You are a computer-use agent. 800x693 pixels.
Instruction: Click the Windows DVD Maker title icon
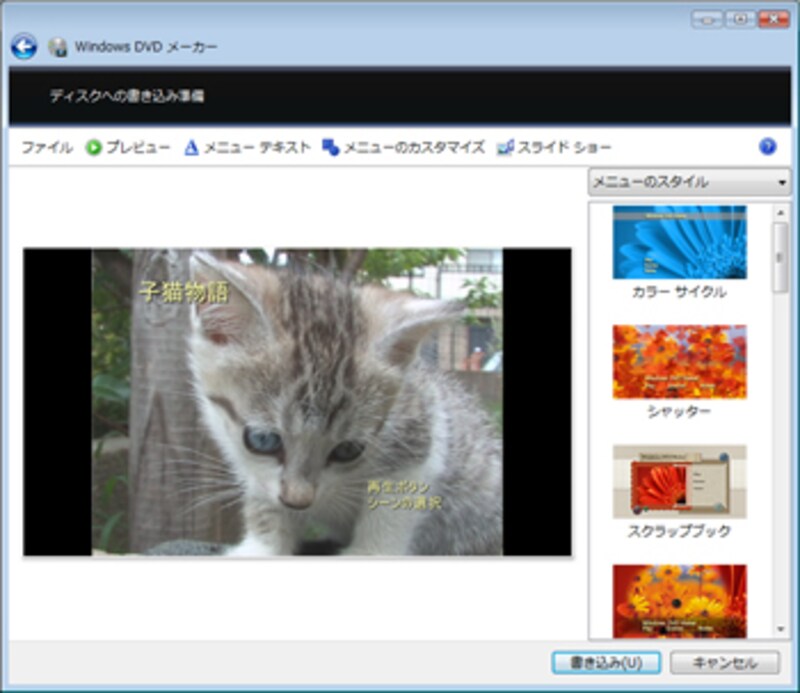[x=58, y=47]
